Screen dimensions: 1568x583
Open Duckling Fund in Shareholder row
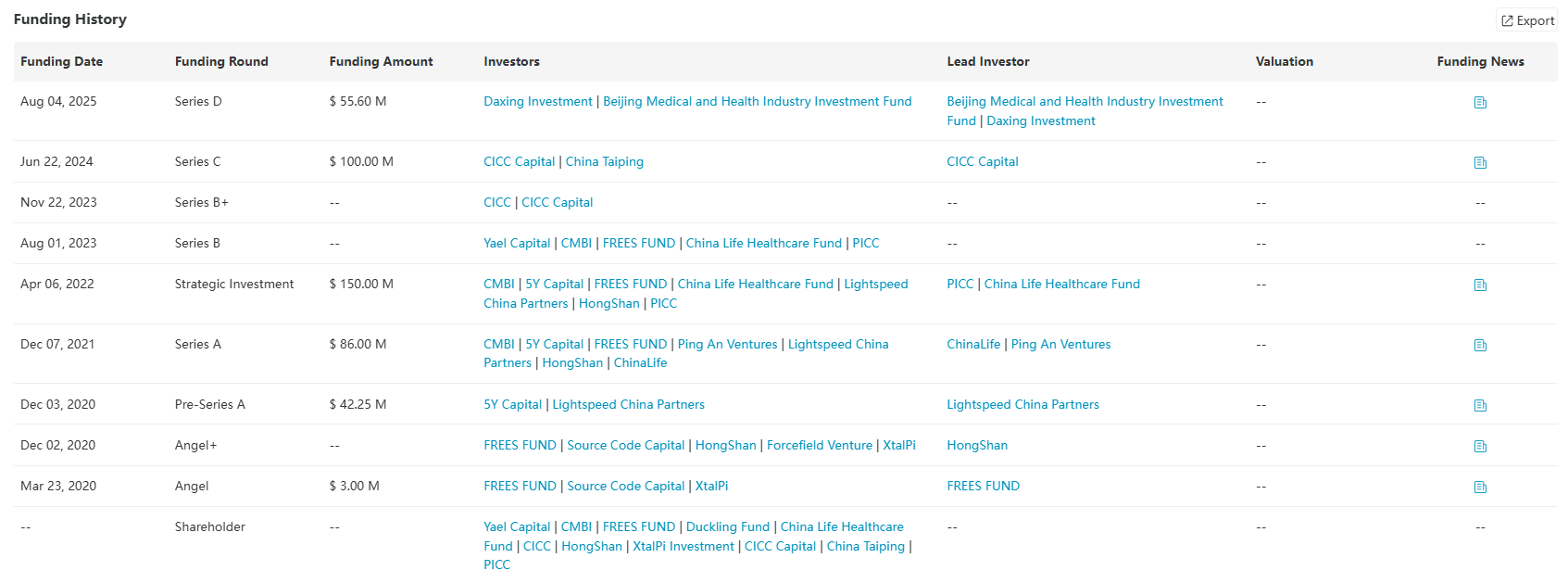click(x=727, y=527)
